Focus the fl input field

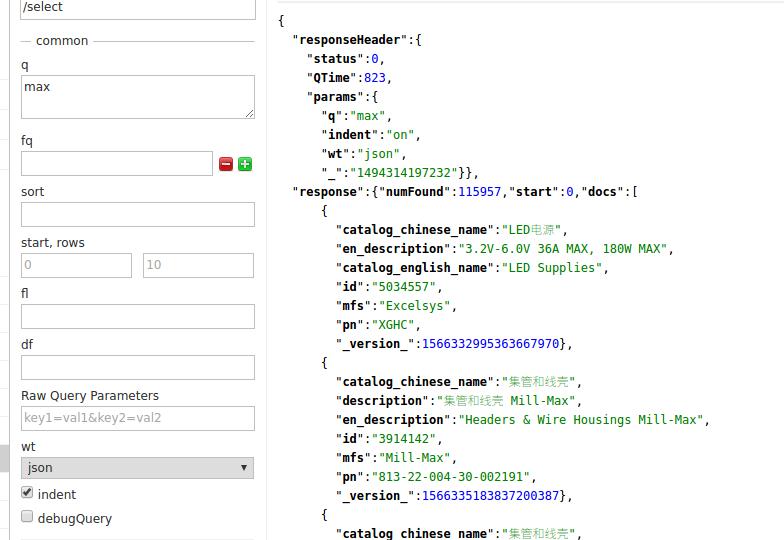click(138, 316)
